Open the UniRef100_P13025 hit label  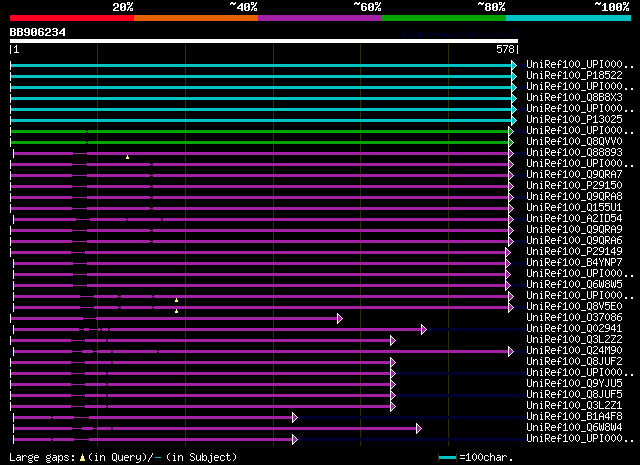pyautogui.click(x=574, y=120)
